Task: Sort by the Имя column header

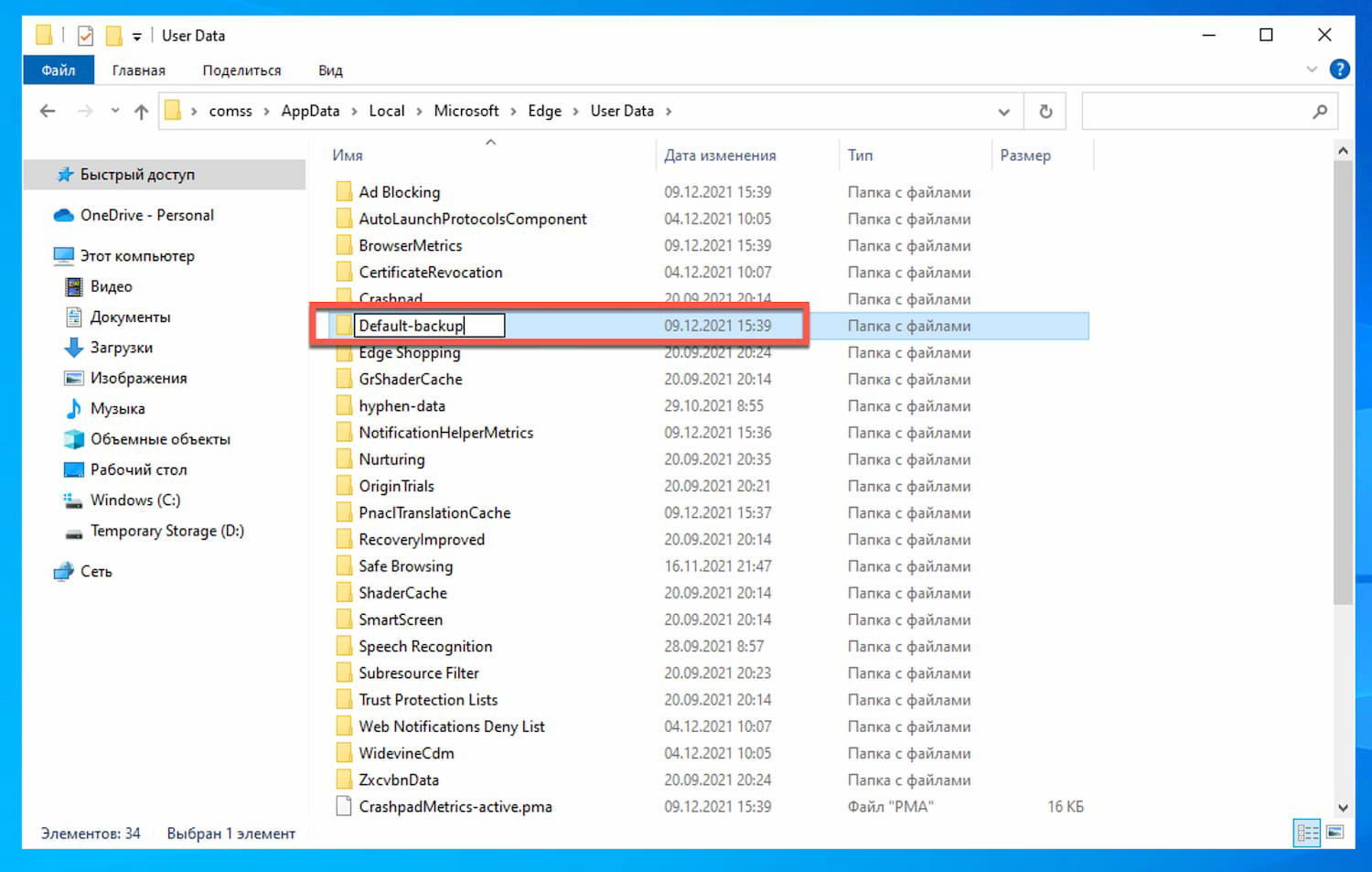Action: 348,156
